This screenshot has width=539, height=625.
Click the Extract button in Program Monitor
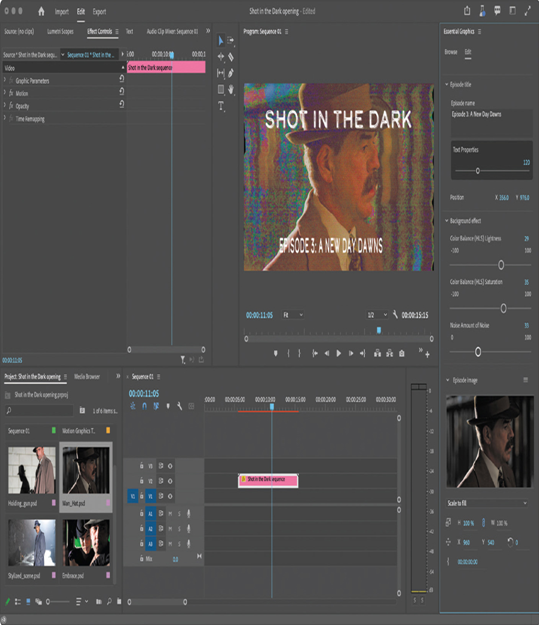389,354
